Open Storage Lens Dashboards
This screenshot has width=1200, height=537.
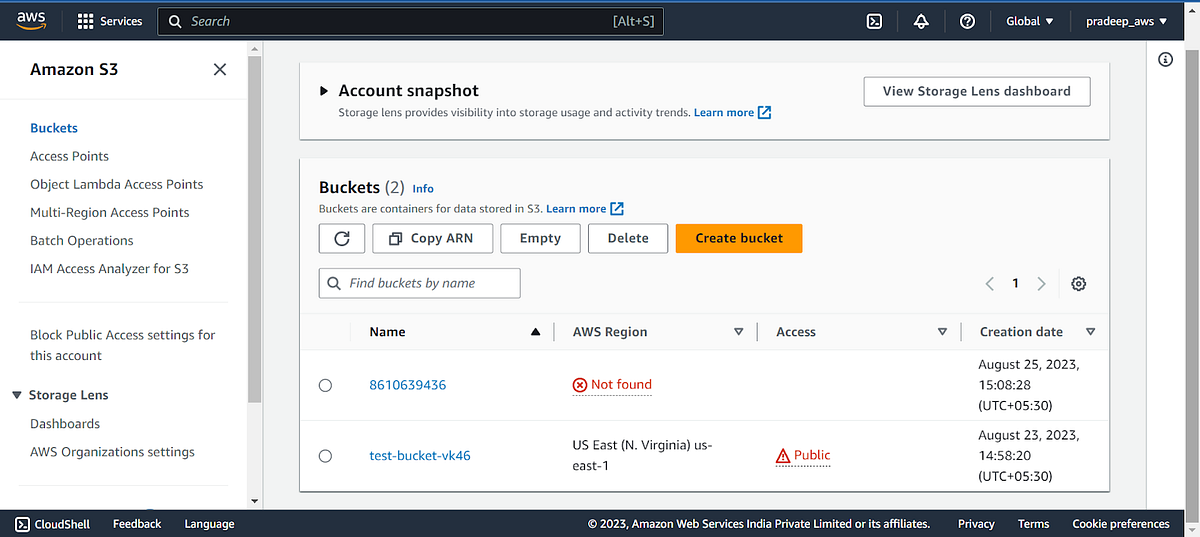65,424
